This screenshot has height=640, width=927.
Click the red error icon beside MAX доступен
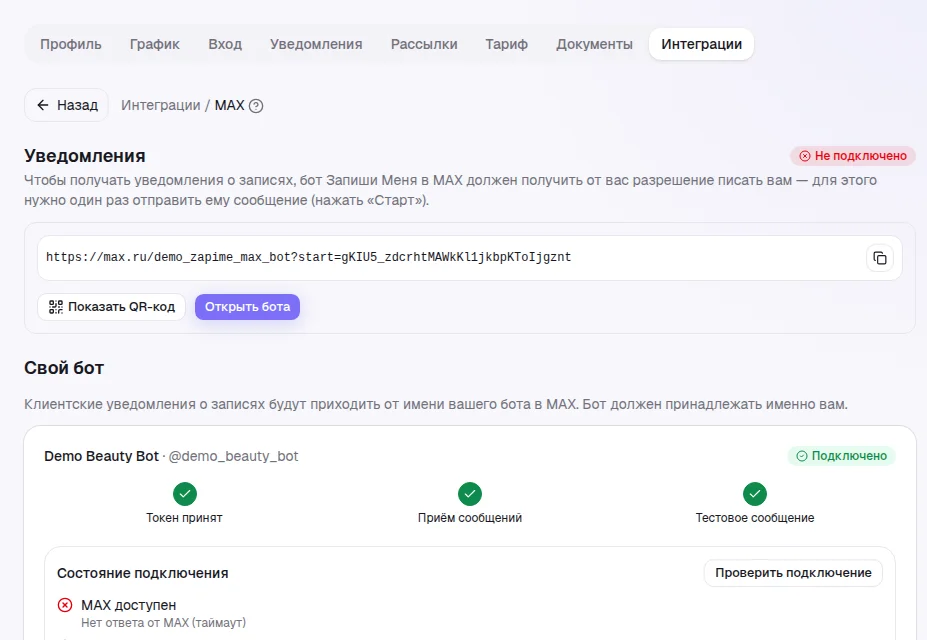tap(65, 605)
